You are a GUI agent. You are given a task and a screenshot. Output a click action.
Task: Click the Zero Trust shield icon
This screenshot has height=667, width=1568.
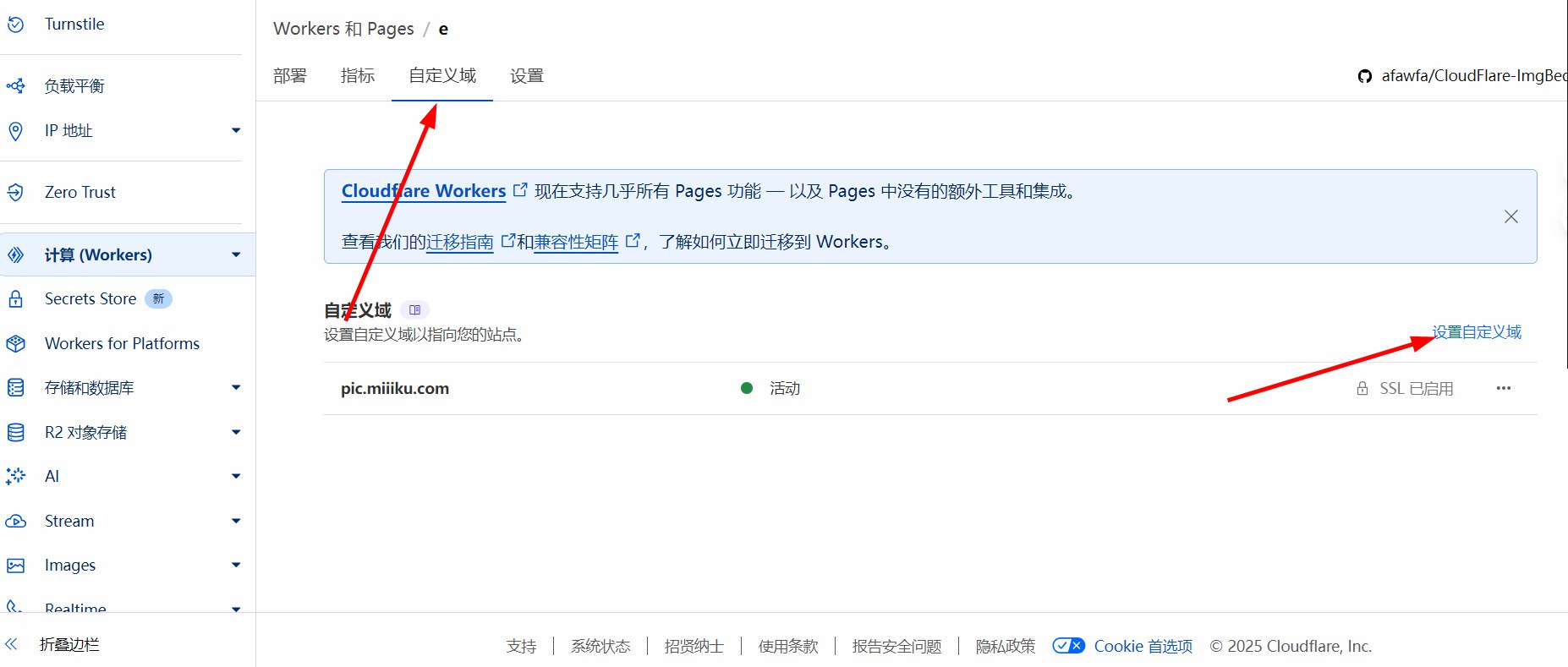coord(15,192)
